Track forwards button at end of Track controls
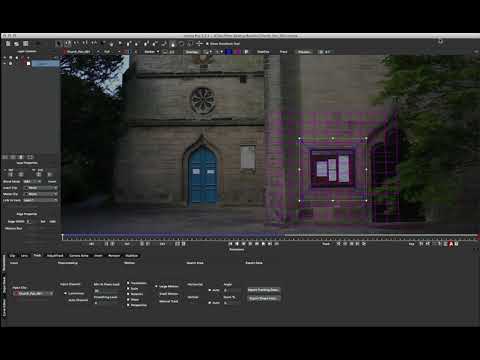 [364, 244]
